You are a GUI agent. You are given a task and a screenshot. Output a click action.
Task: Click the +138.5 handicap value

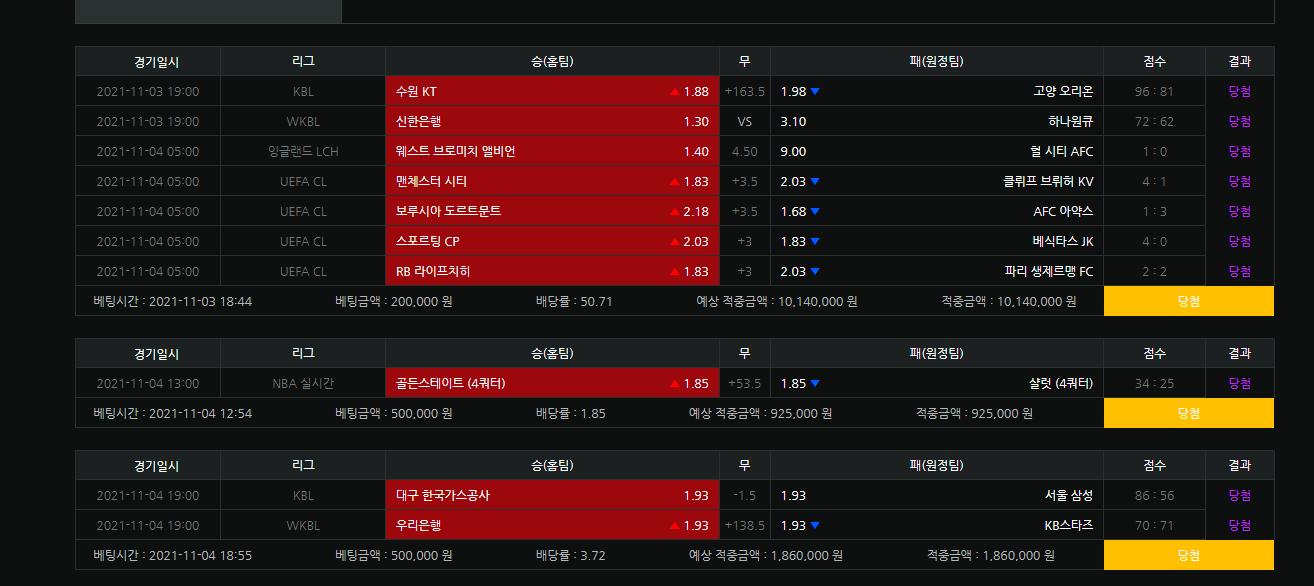(x=744, y=525)
